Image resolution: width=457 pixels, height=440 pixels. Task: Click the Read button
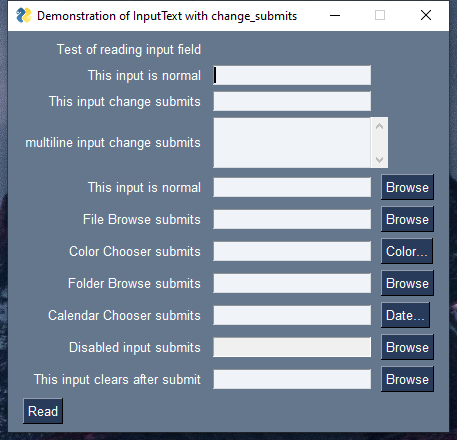pyautogui.click(x=43, y=411)
